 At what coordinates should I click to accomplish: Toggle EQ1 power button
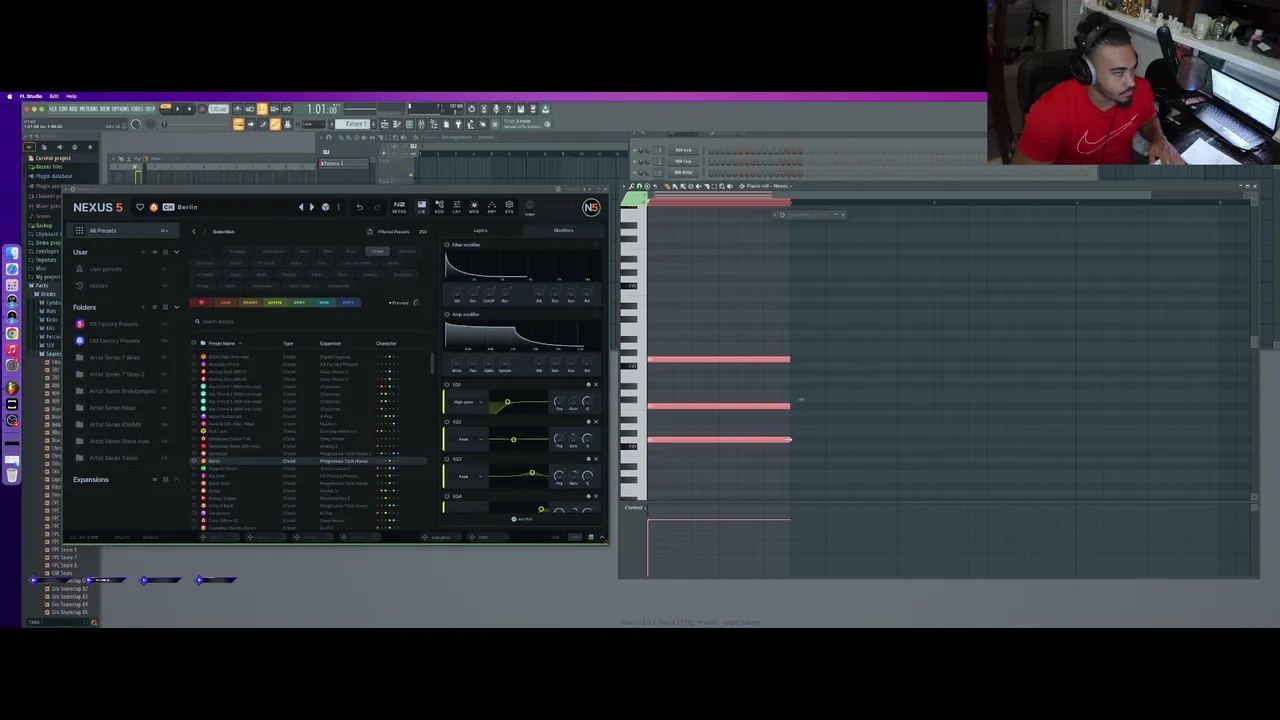(447, 385)
